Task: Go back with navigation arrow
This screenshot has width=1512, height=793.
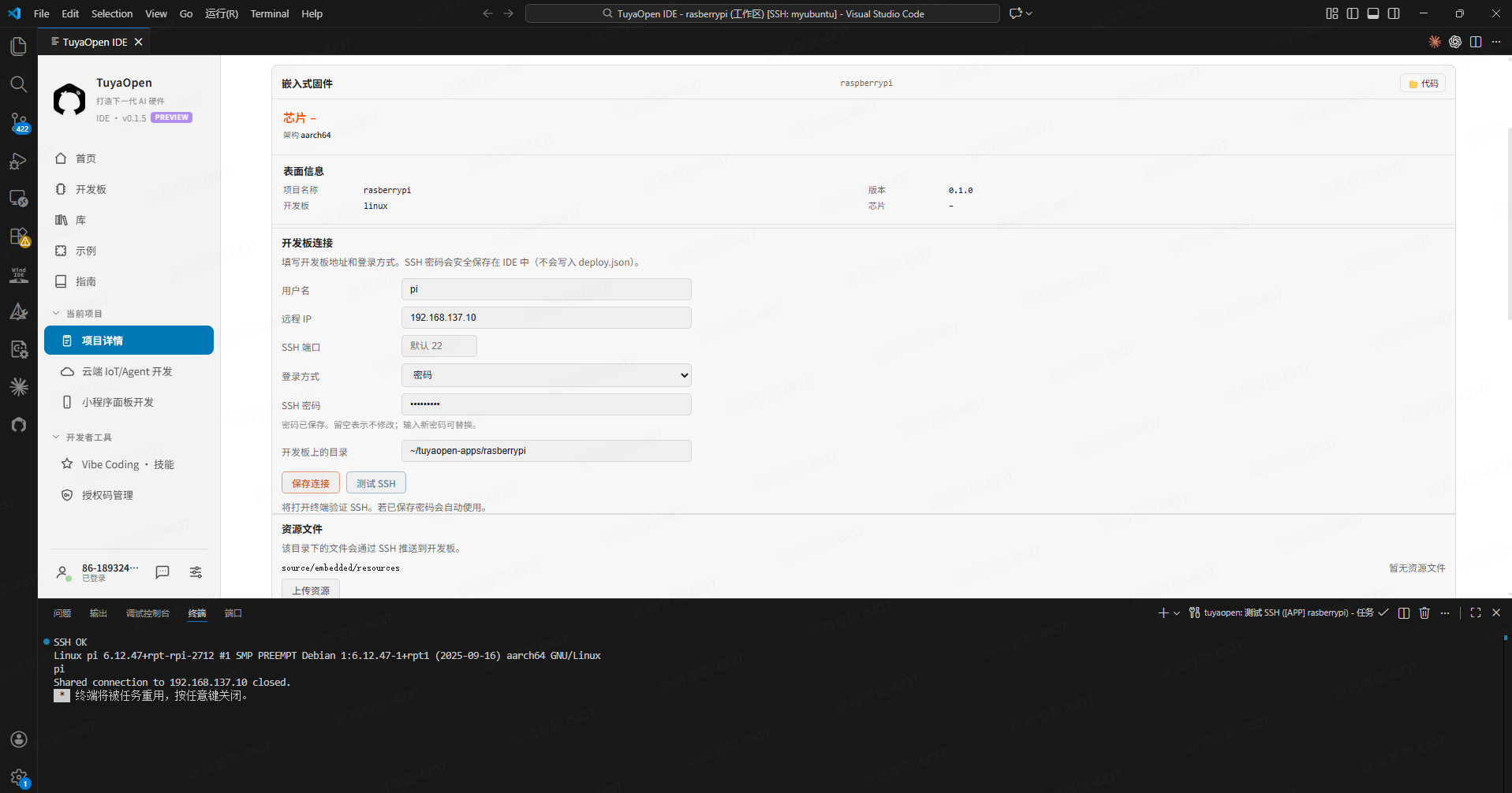Action: (x=487, y=13)
